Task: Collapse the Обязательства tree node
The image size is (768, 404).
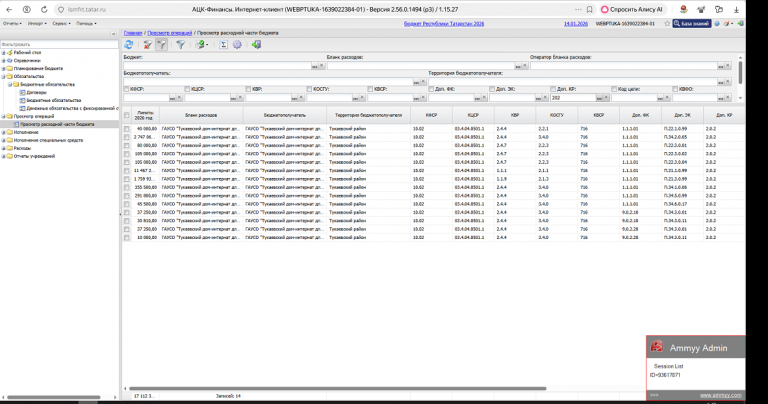Action: [3, 76]
